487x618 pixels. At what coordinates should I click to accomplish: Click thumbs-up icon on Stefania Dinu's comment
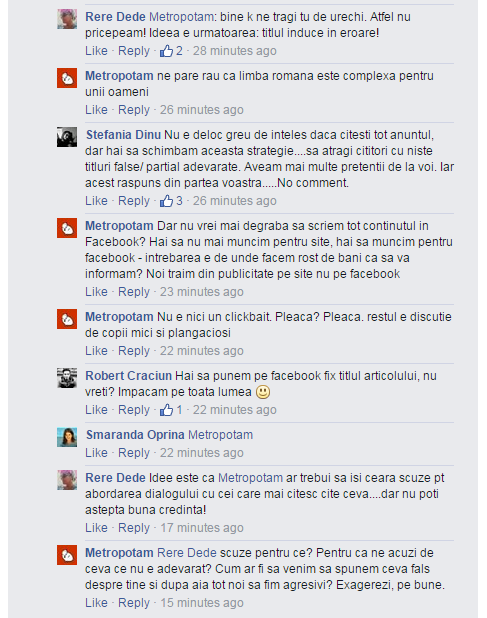(166, 201)
